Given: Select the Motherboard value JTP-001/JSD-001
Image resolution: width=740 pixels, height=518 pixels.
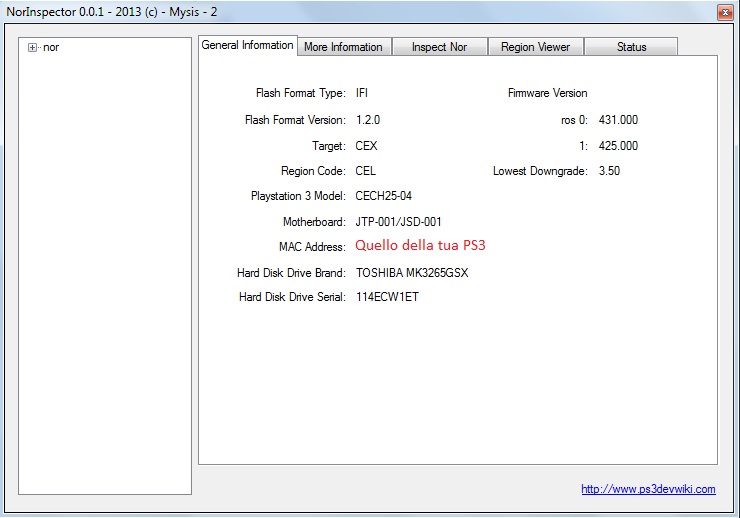Looking at the screenshot, I should (x=399, y=222).
